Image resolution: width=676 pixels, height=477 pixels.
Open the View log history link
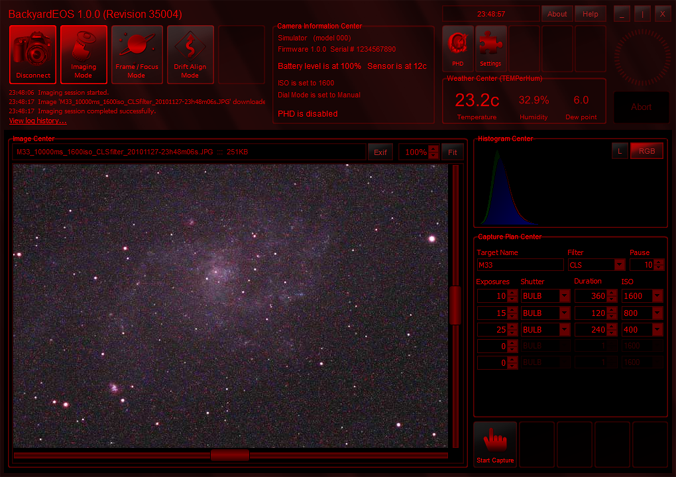[38, 121]
